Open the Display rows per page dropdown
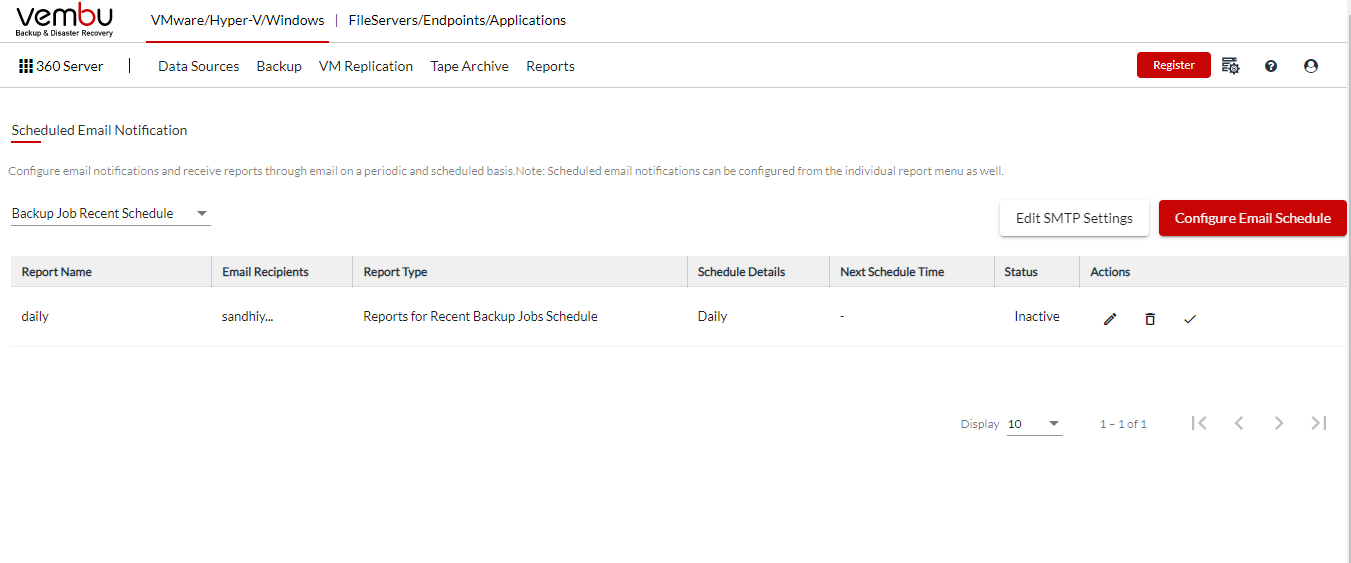Viewport: 1351px width, 563px height. click(x=1034, y=424)
